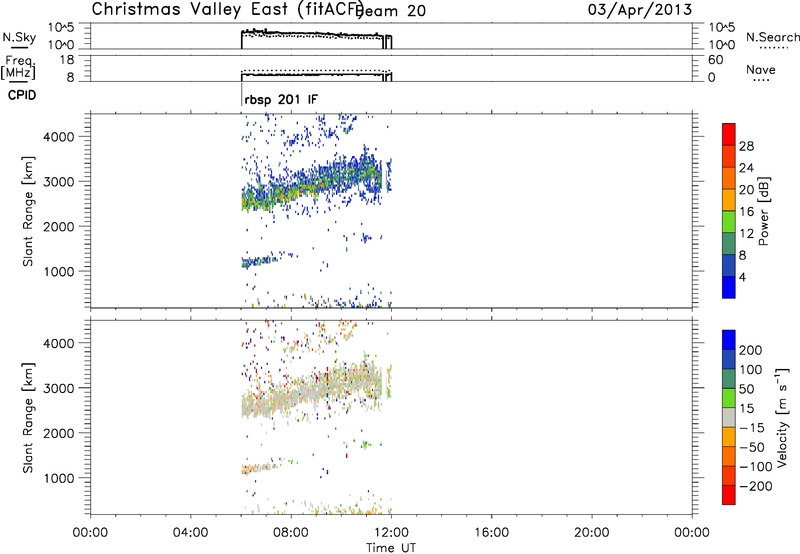Viewport: 800px width, 554px height.
Task: Pick the 8–12 dB dark green Power segment
Action: [x=729, y=244]
